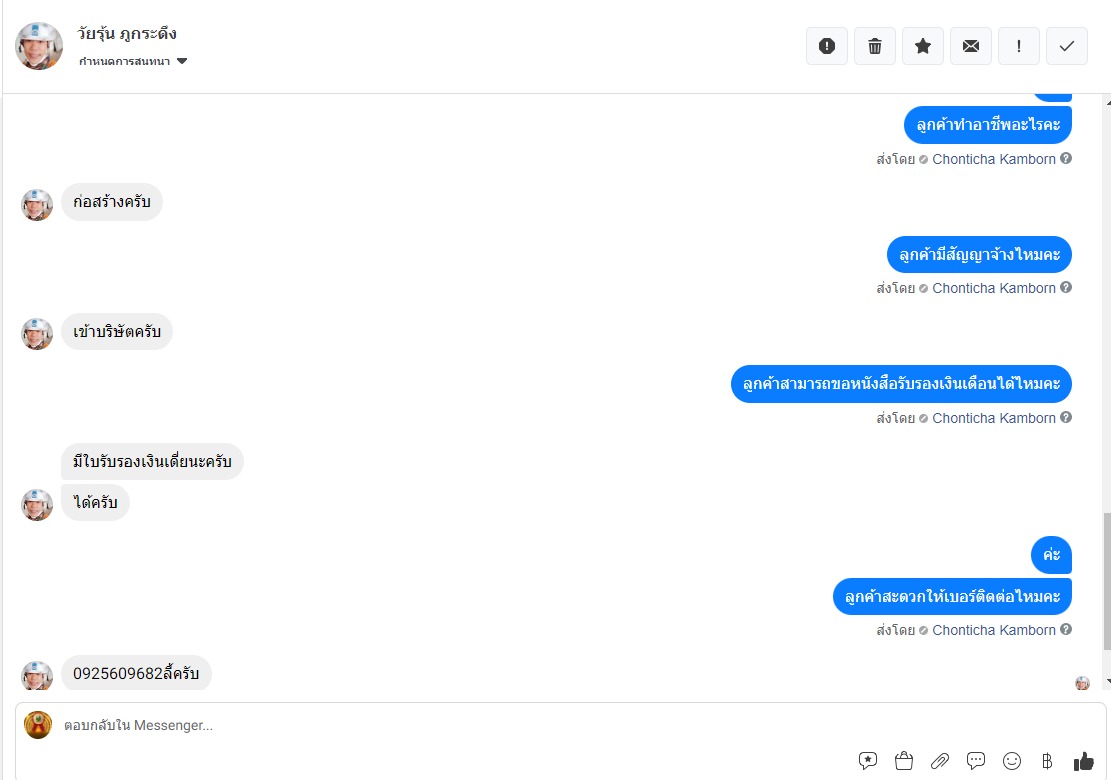Click the help icon beside first Chonticha Kamborn
The width and height of the screenshot is (1111, 780).
1066,159
